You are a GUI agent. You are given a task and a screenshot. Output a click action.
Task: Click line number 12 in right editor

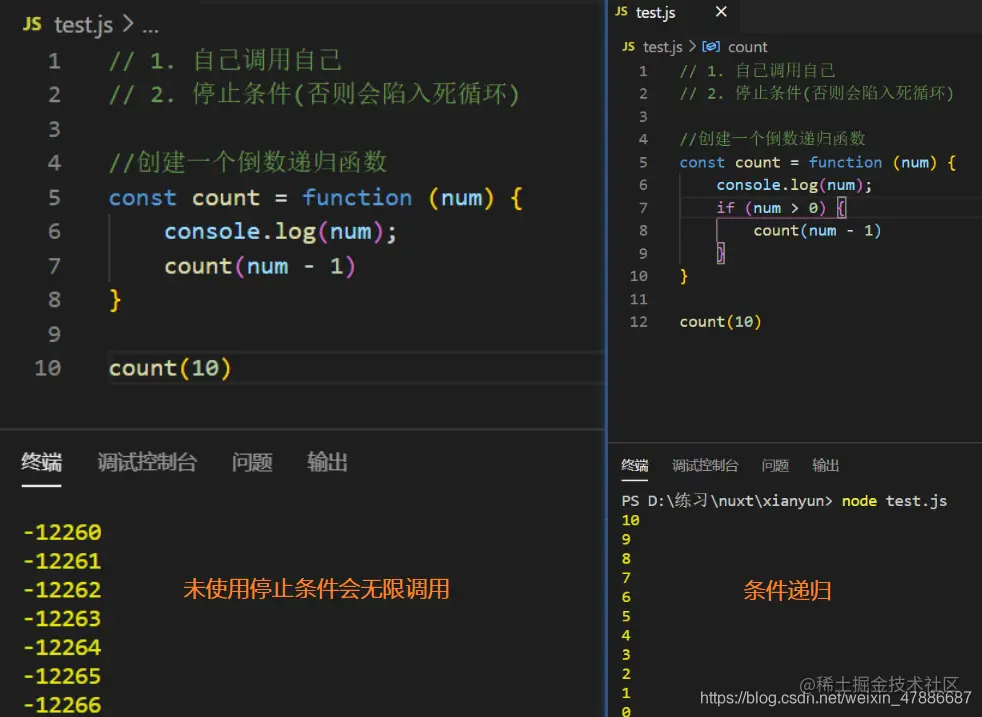click(x=639, y=322)
